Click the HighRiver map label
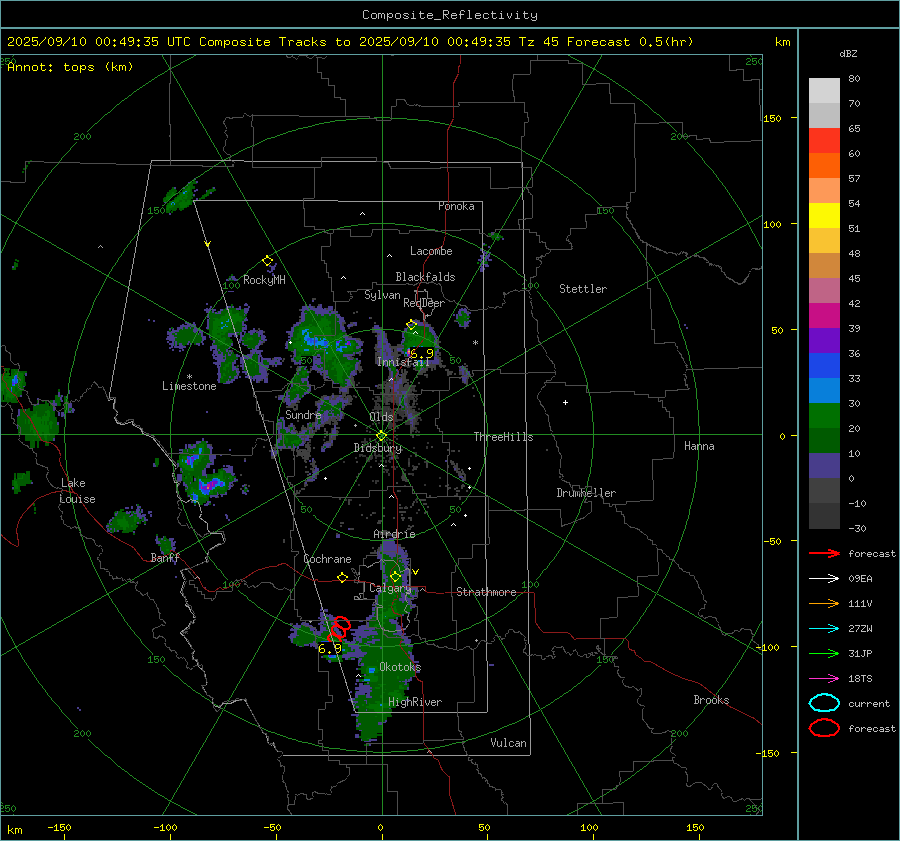The image size is (900, 841). point(415,702)
